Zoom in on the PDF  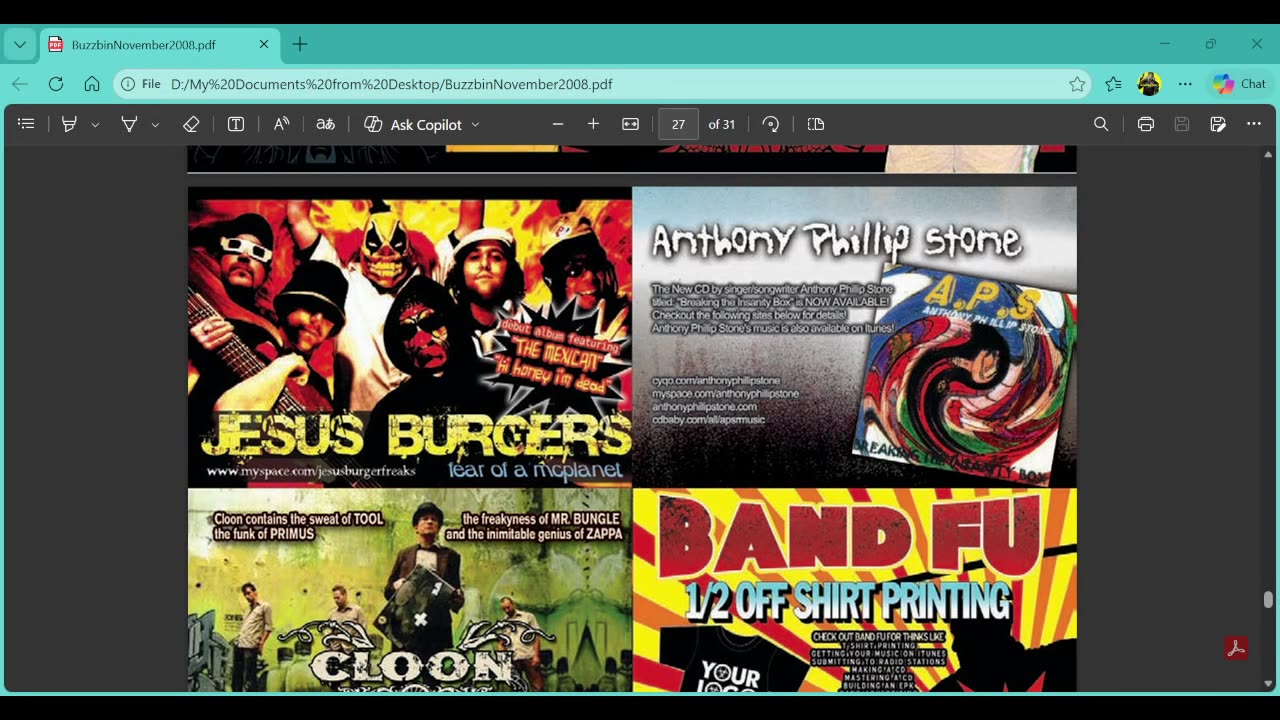[593, 124]
